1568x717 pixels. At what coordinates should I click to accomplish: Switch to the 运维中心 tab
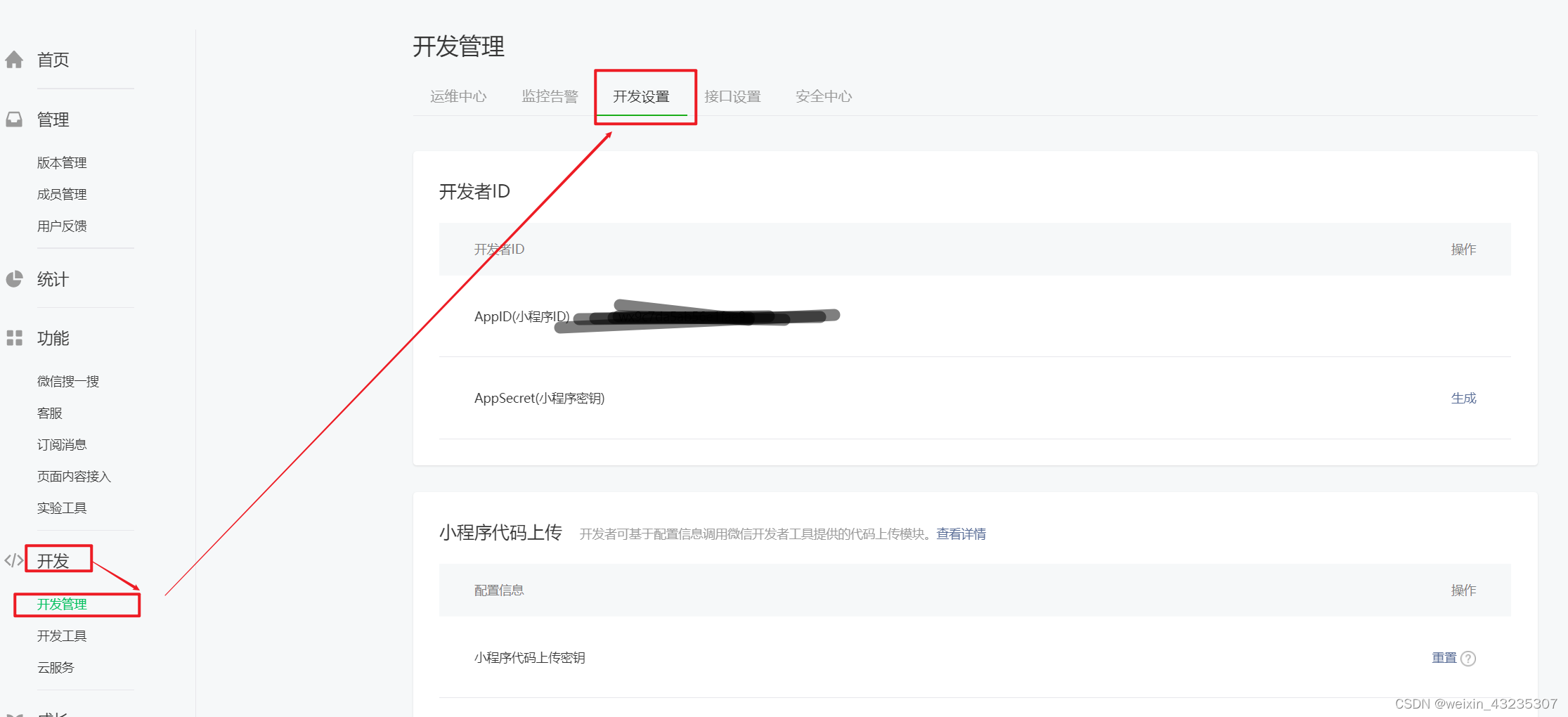458,96
